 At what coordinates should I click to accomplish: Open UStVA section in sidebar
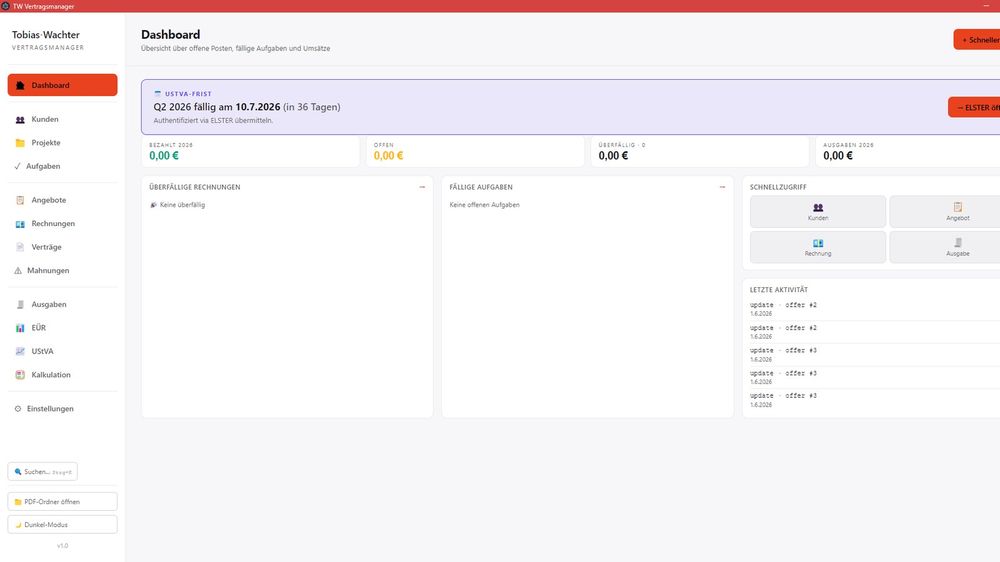62,351
